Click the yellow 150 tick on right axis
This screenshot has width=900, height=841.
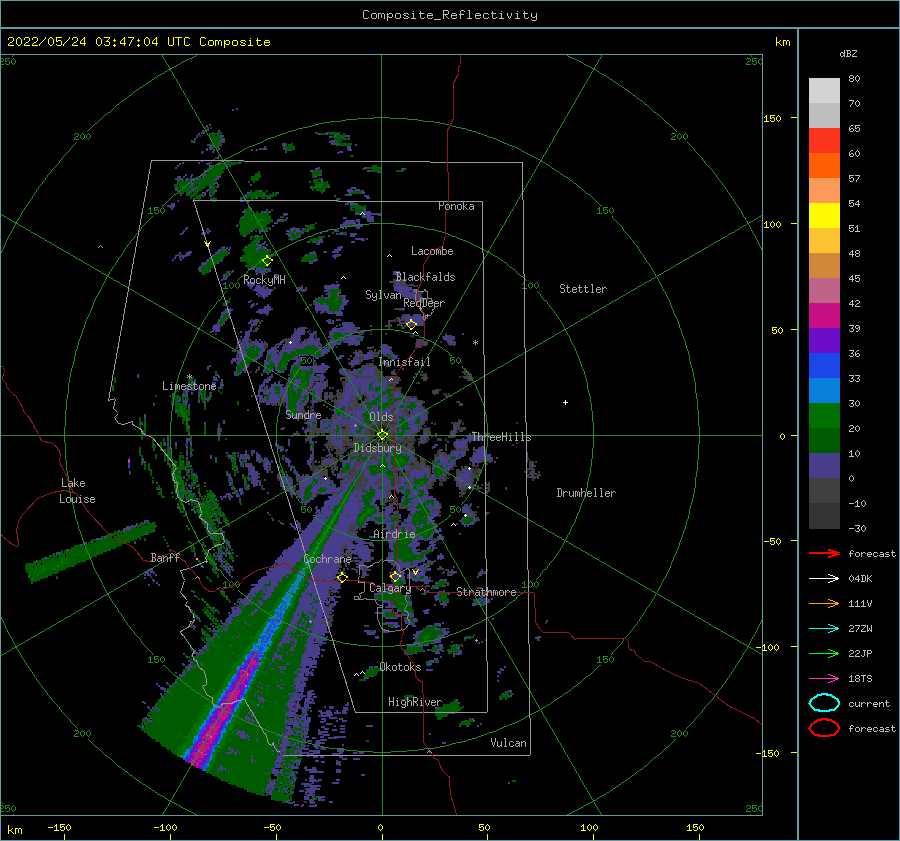772,118
